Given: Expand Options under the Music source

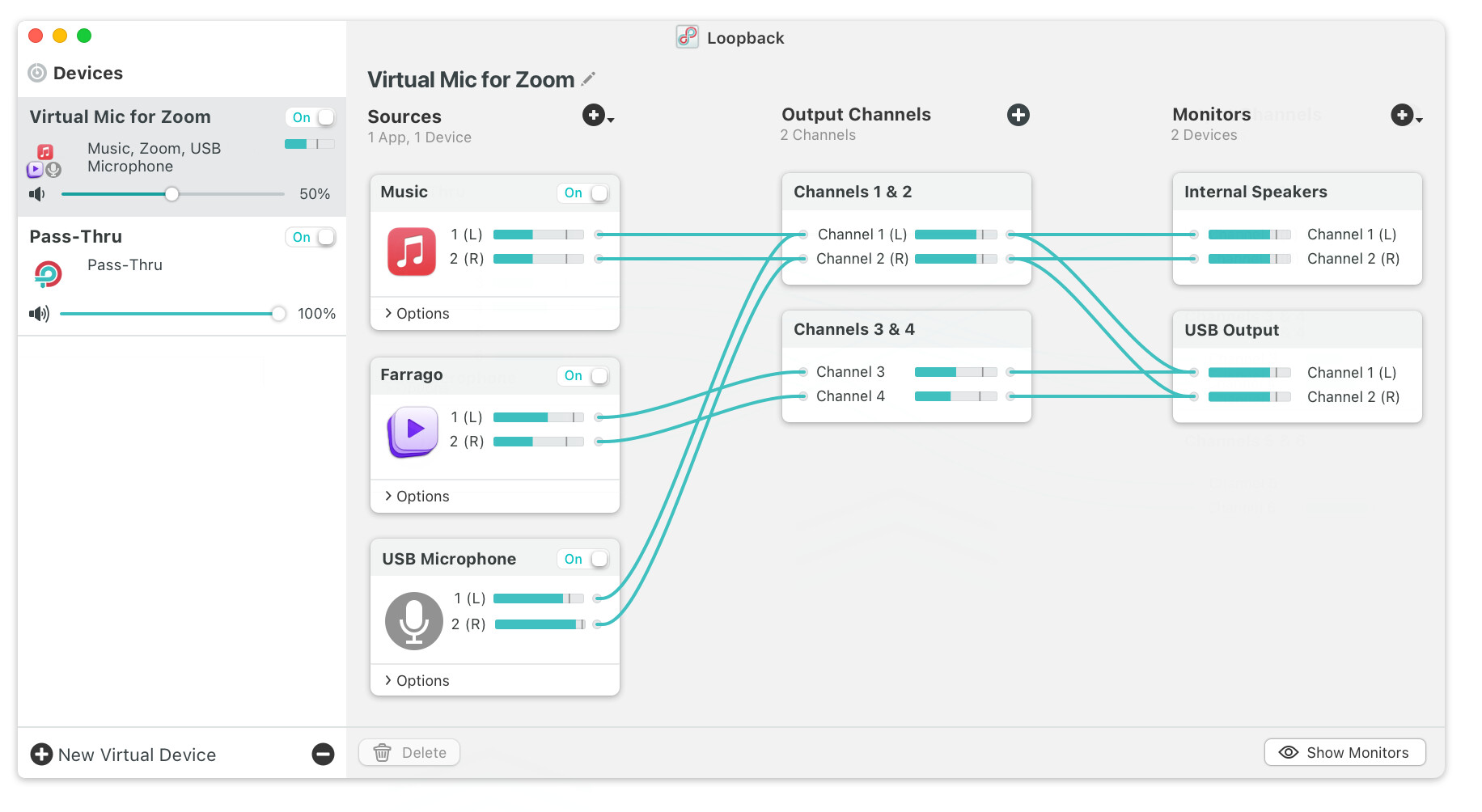Looking at the screenshot, I should pyautogui.click(x=417, y=314).
